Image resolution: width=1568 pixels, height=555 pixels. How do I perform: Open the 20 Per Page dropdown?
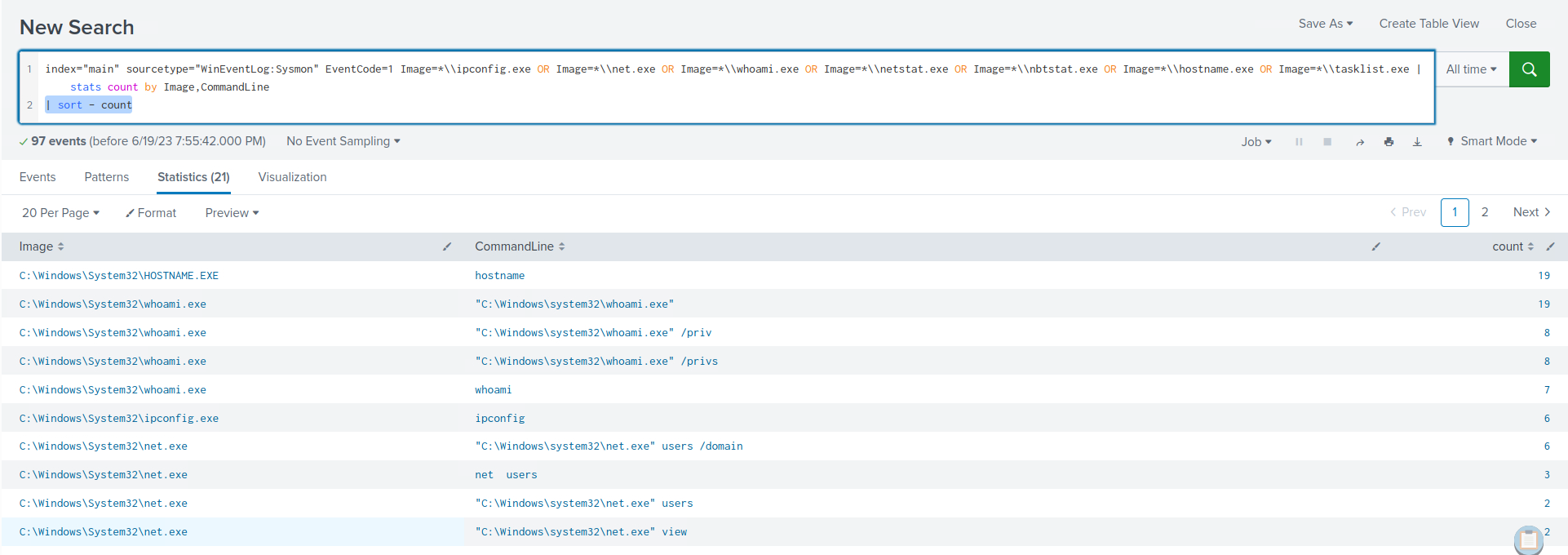coord(60,213)
